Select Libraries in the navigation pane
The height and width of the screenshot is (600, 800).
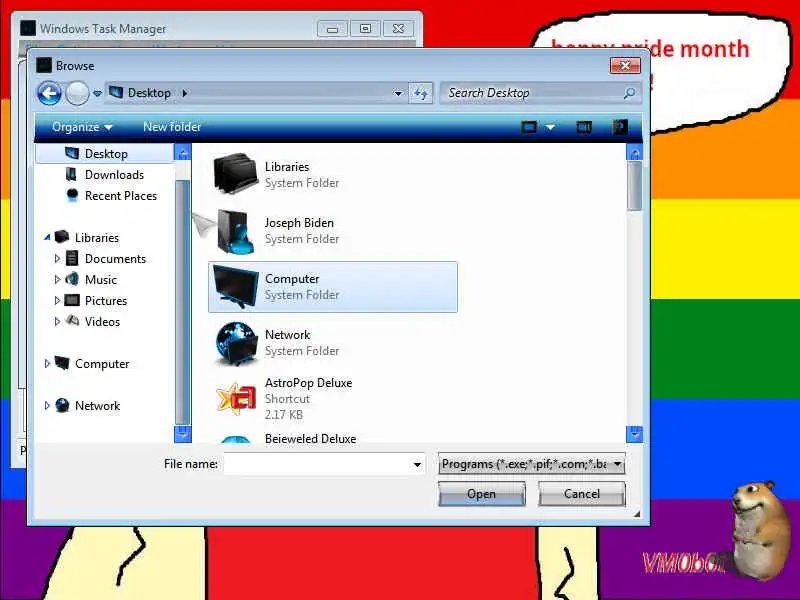pyautogui.click(x=96, y=238)
